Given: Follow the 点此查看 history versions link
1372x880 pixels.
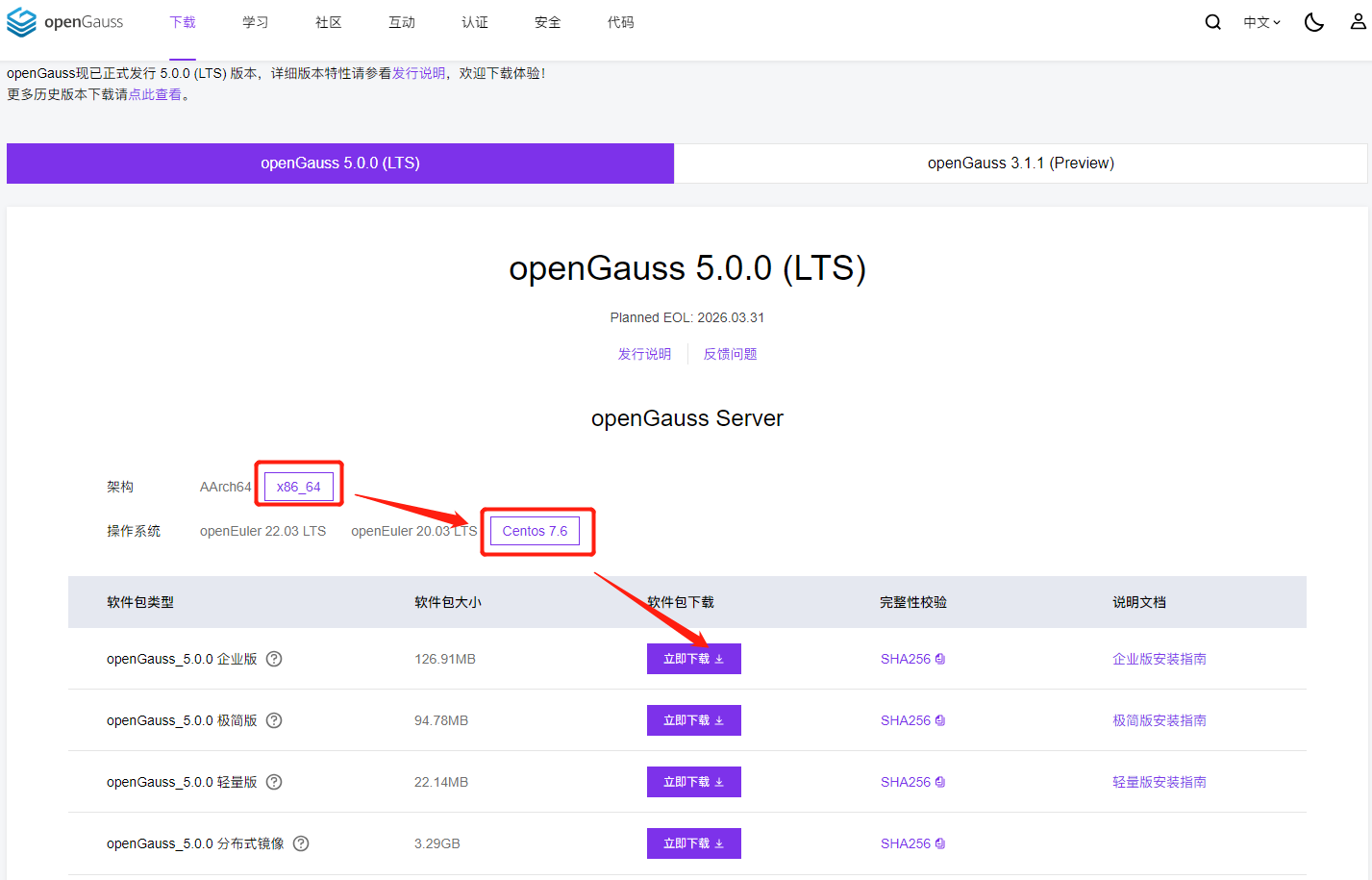Looking at the screenshot, I should click(155, 94).
